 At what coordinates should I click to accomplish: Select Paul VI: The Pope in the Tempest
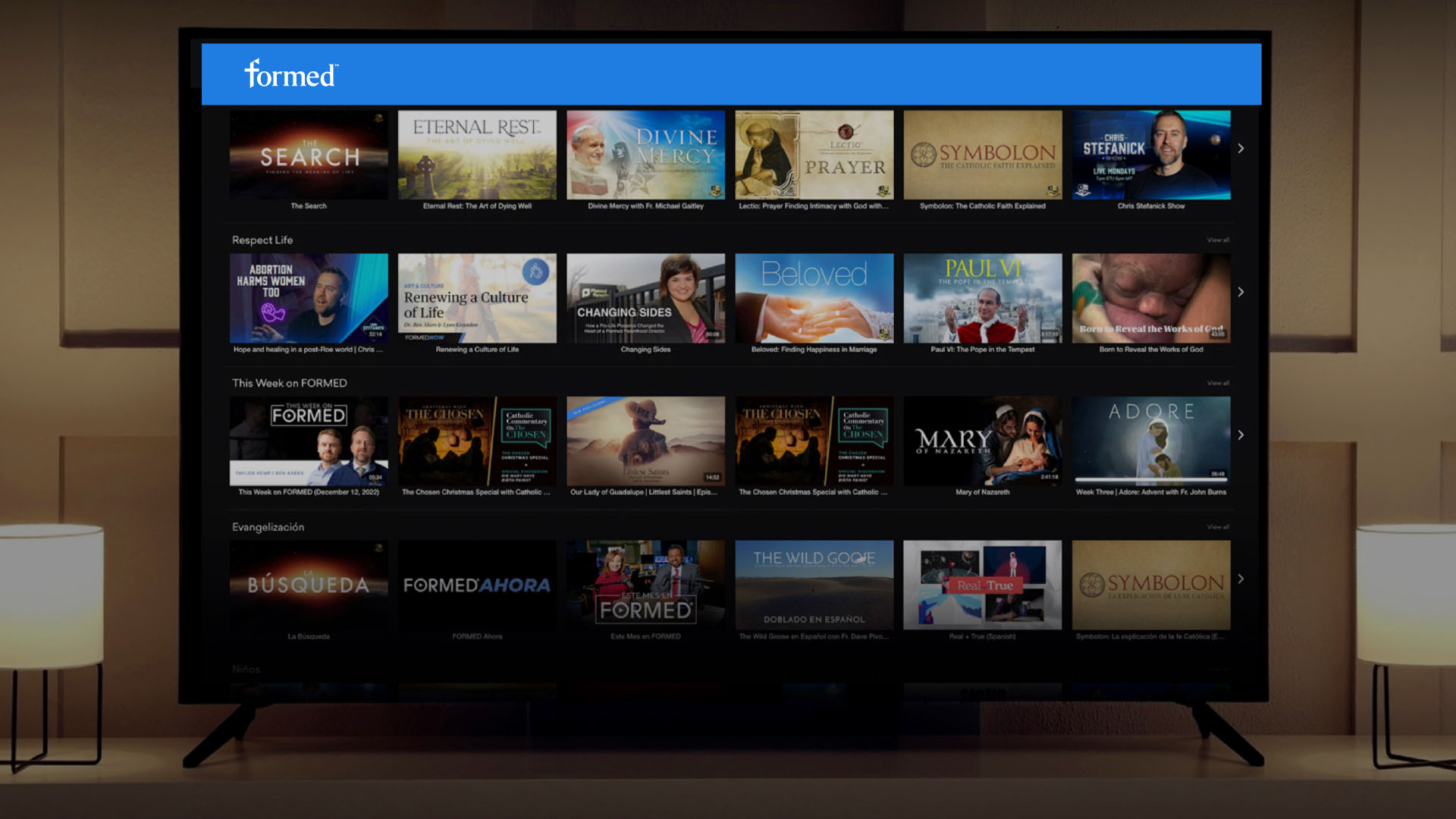982,298
